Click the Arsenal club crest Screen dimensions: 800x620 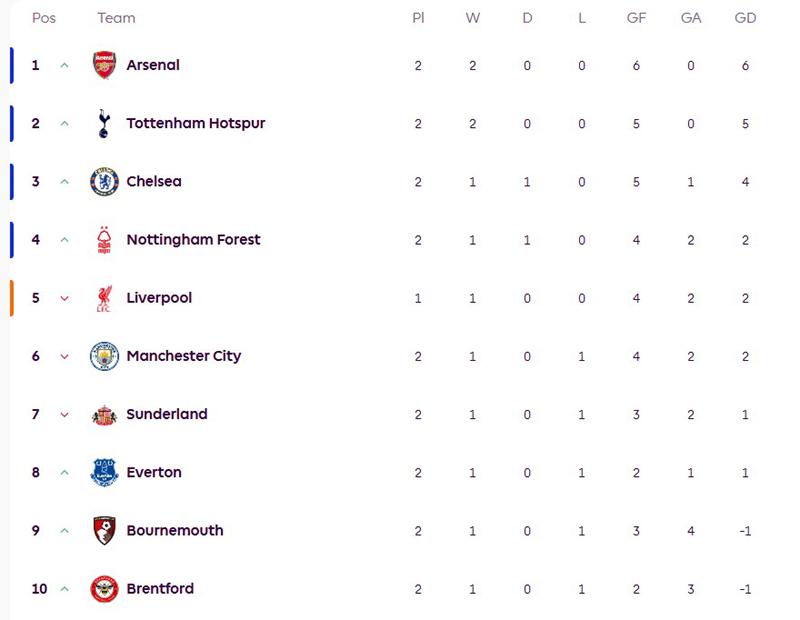(104, 65)
